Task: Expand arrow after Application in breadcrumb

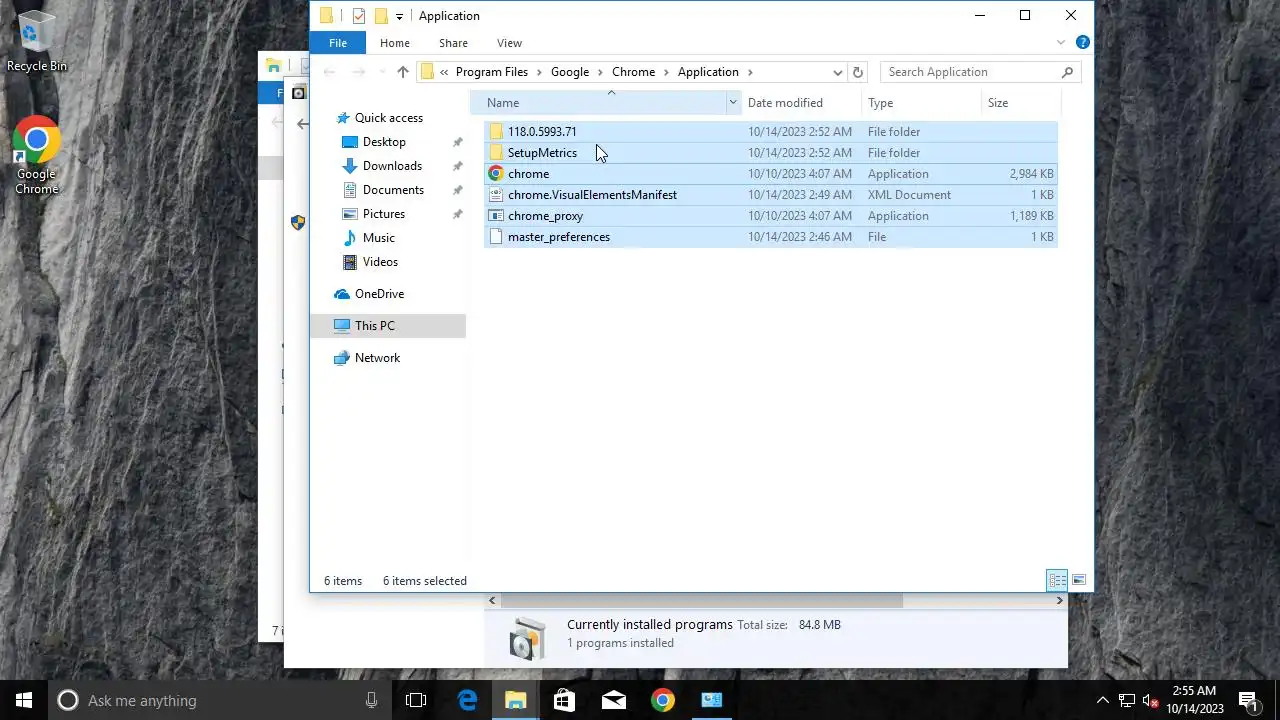Action: point(750,72)
